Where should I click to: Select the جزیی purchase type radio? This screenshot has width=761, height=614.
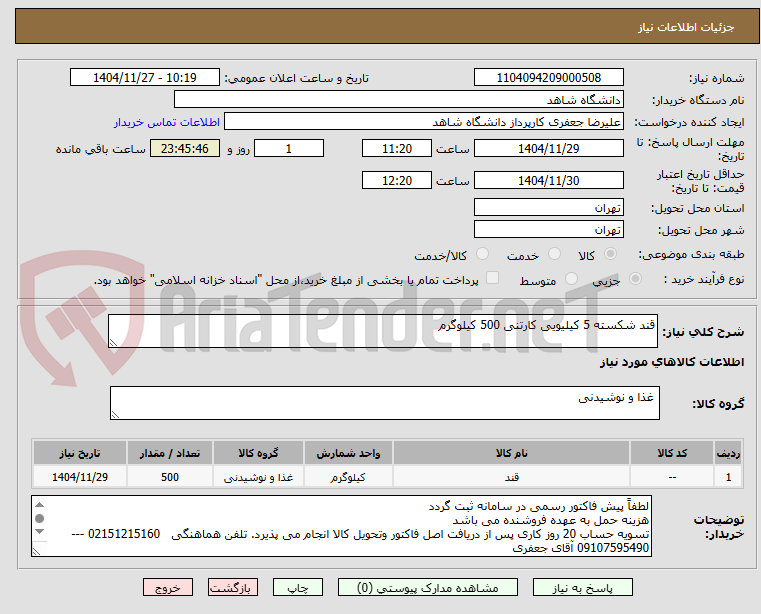[635, 279]
